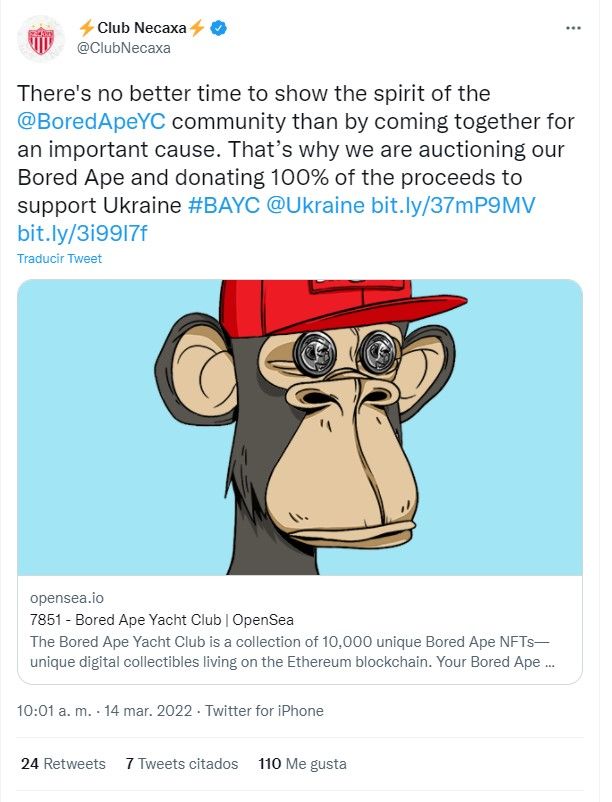The width and height of the screenshot is (612, 802).
Task: Follow the bit.ly/37mP9MV link
Action: (452, 206)
